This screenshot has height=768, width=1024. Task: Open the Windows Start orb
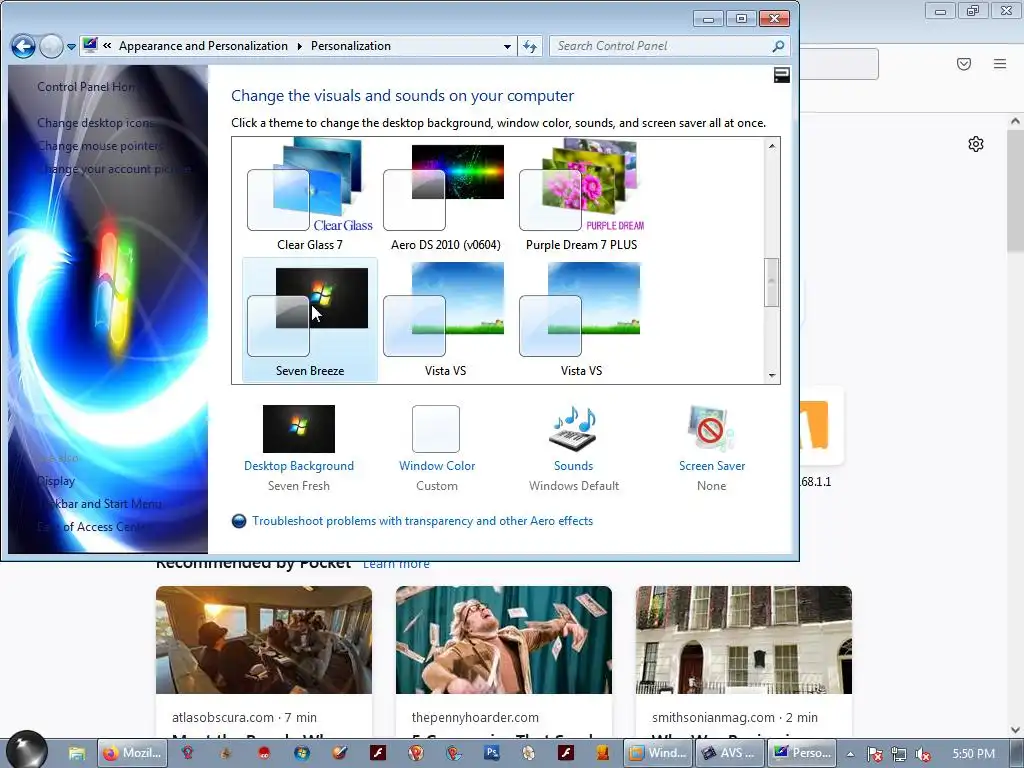[27, 750]
